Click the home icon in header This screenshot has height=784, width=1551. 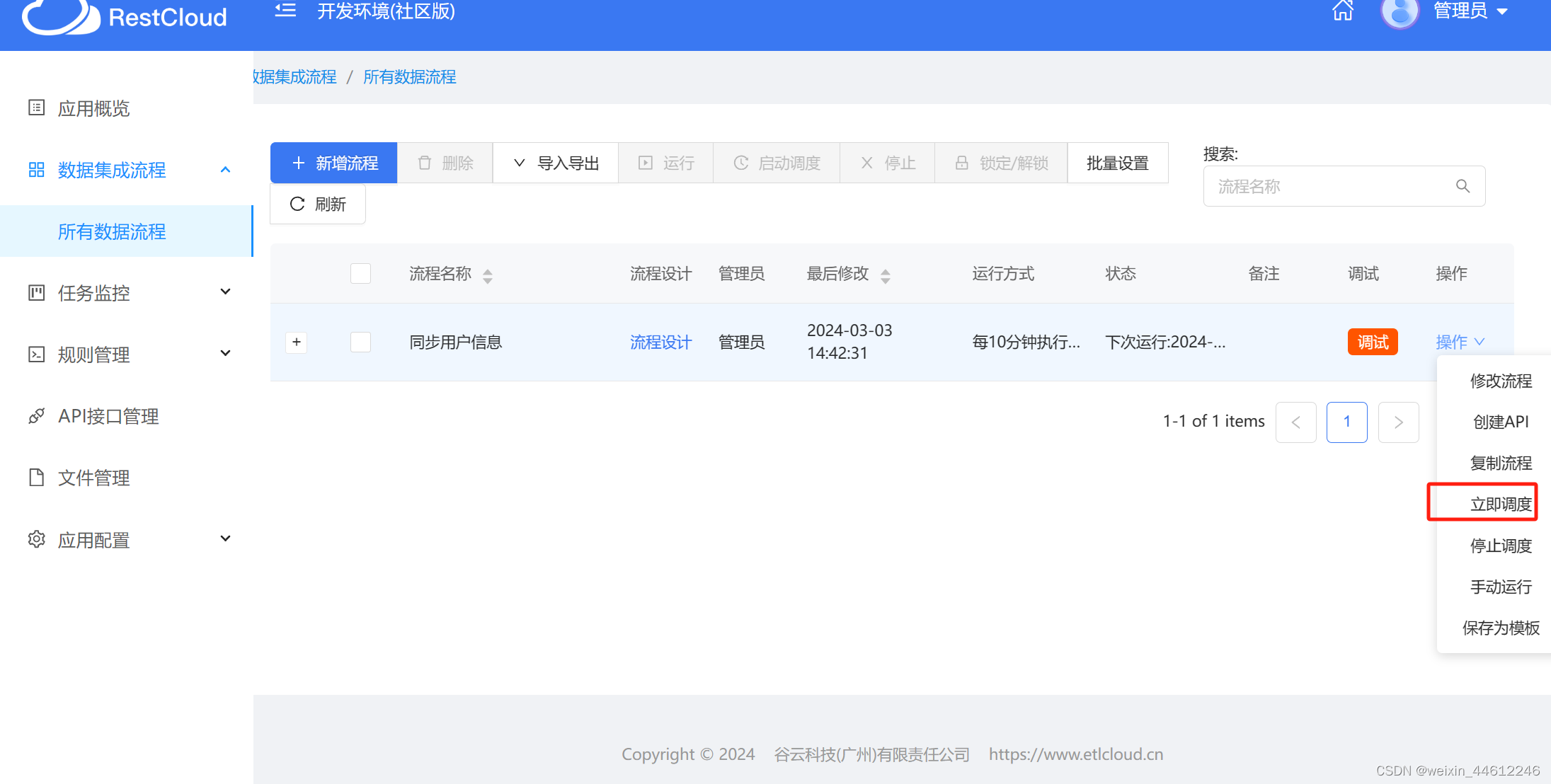[x=1342, y=11]
